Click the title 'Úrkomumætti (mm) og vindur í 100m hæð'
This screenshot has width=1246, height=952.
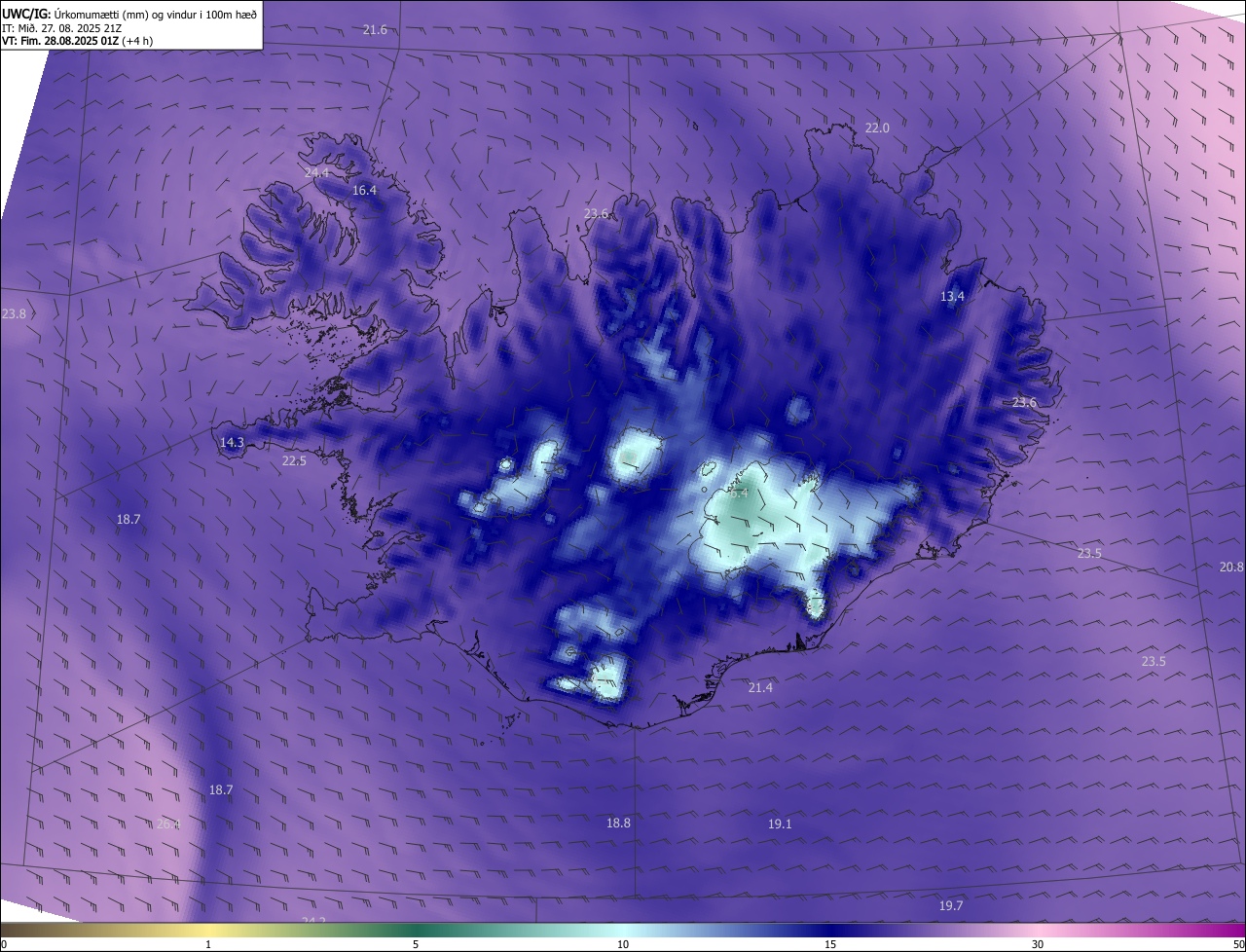pyautogui.click(x=156, y=14)
